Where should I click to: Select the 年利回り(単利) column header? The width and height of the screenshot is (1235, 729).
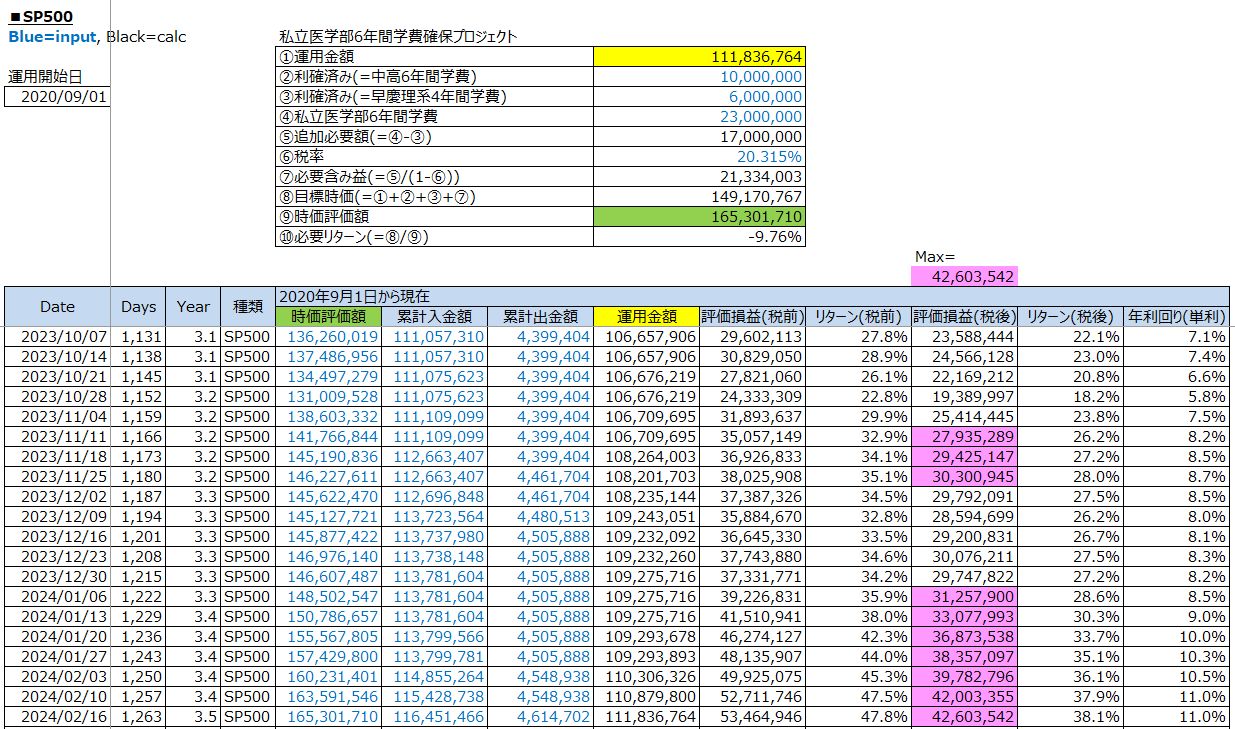click(x=1178, y=316)
